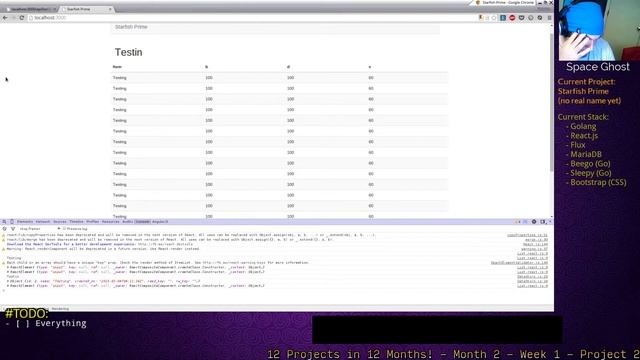Open the Profiles DevTools tab

(x=93, y=222)
